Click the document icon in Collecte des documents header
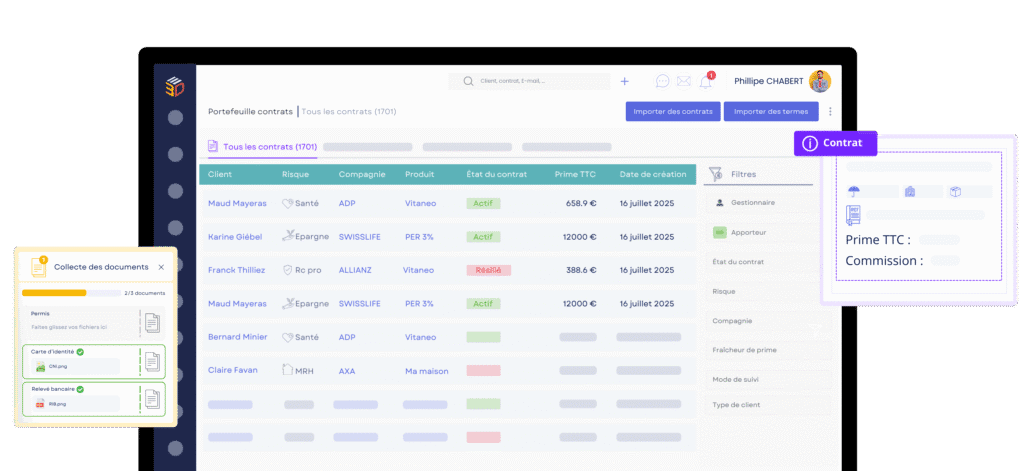Image resolution: width=1024 pixels, height=471 pixels. [x=39, y=267]
